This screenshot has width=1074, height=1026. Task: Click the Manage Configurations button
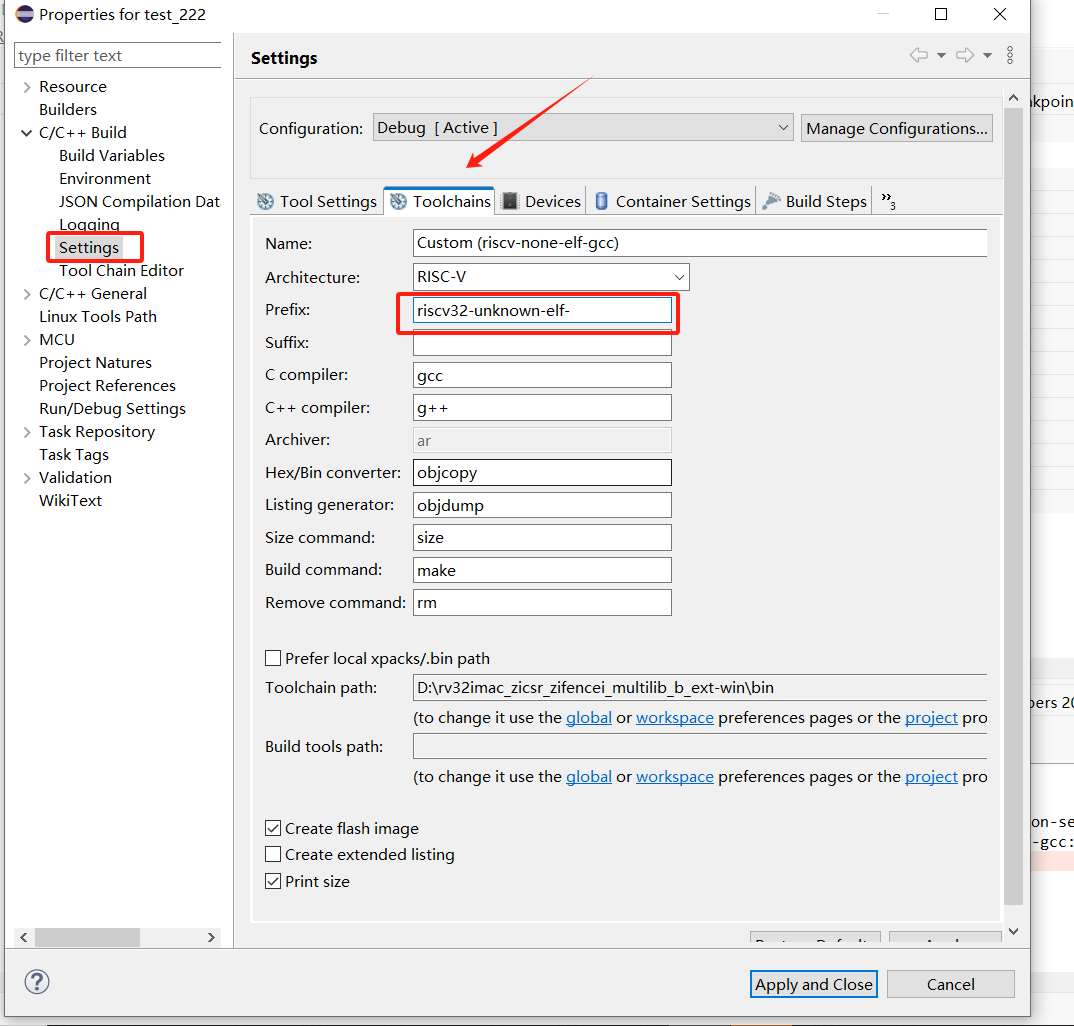click(x=897, y=128)
